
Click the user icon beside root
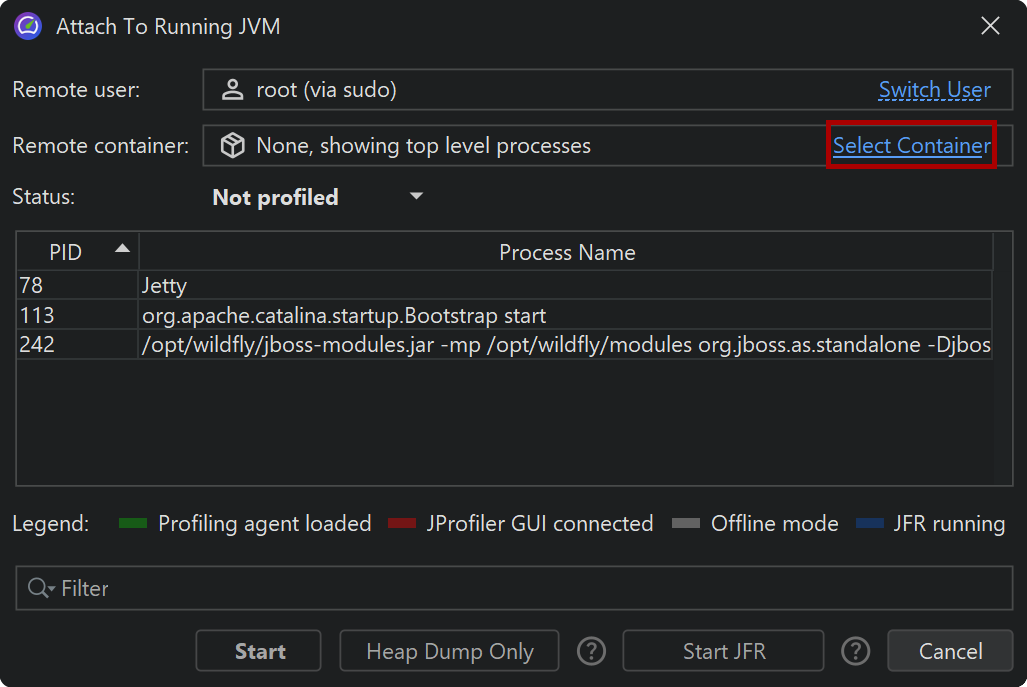pos(233,90)
